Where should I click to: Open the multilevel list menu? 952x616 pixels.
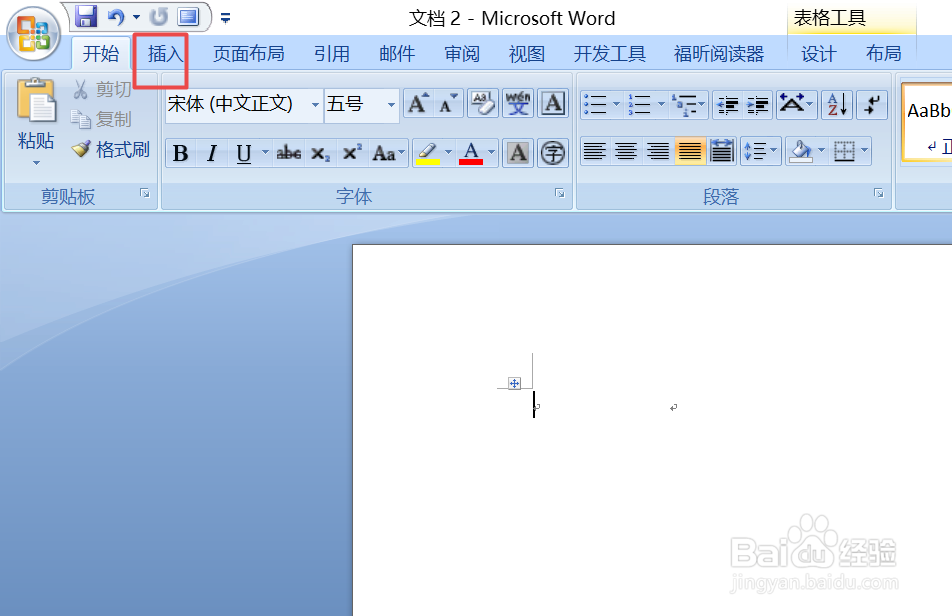click(688, 104)
